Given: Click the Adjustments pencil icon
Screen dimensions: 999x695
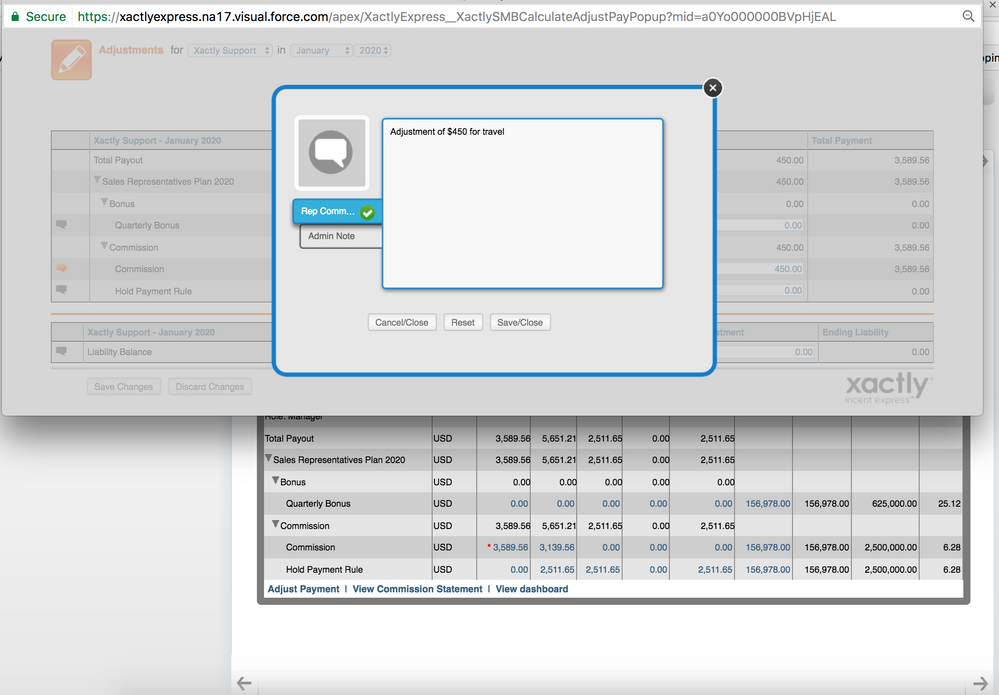Looking at the screenshot, I should (71, 60).
